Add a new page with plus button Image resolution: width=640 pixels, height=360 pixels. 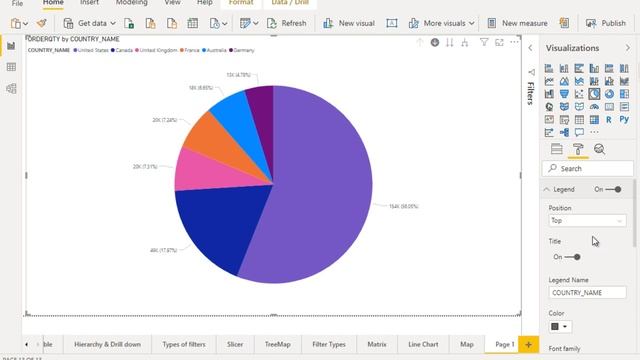click(529, 344)
